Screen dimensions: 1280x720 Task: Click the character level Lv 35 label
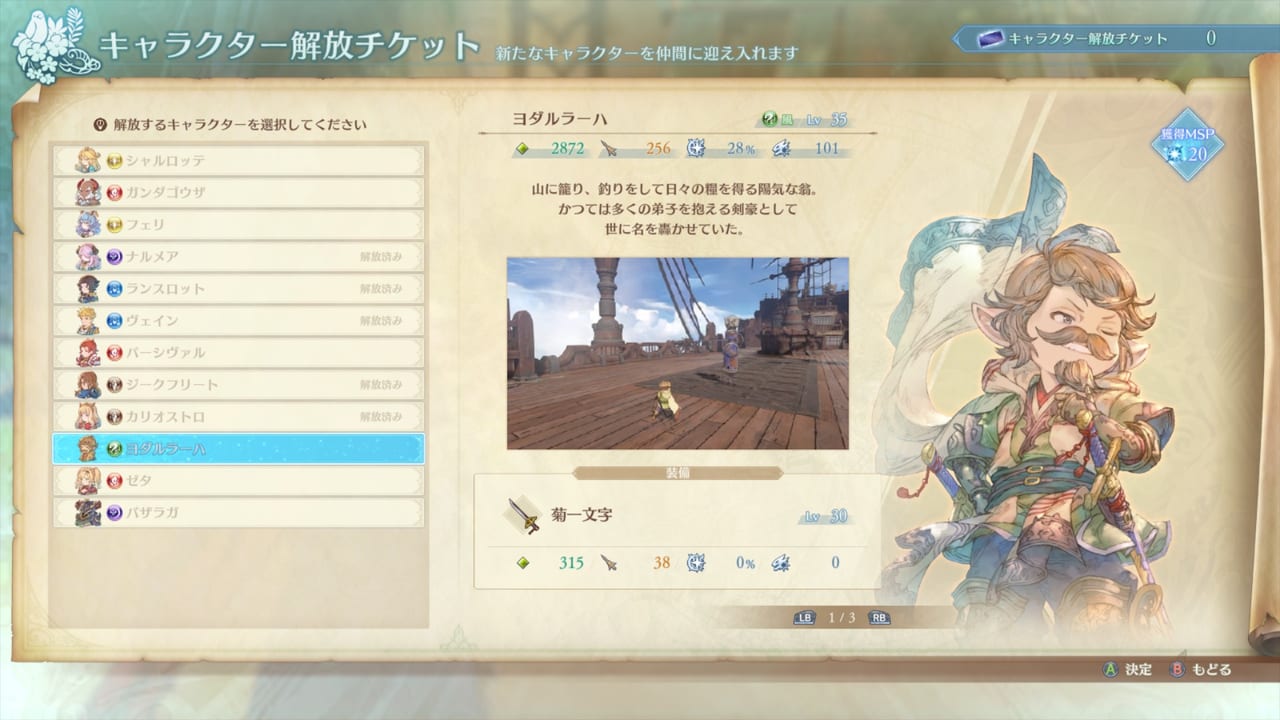tap(826, 119)
